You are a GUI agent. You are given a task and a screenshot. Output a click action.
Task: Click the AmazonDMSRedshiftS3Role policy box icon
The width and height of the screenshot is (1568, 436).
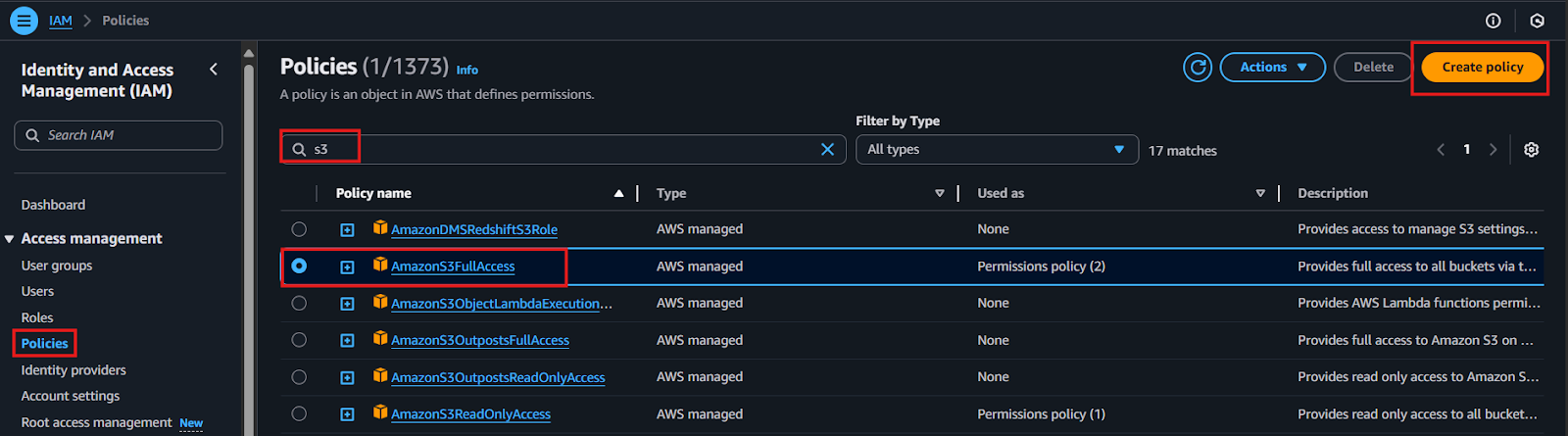coord(380,227)
